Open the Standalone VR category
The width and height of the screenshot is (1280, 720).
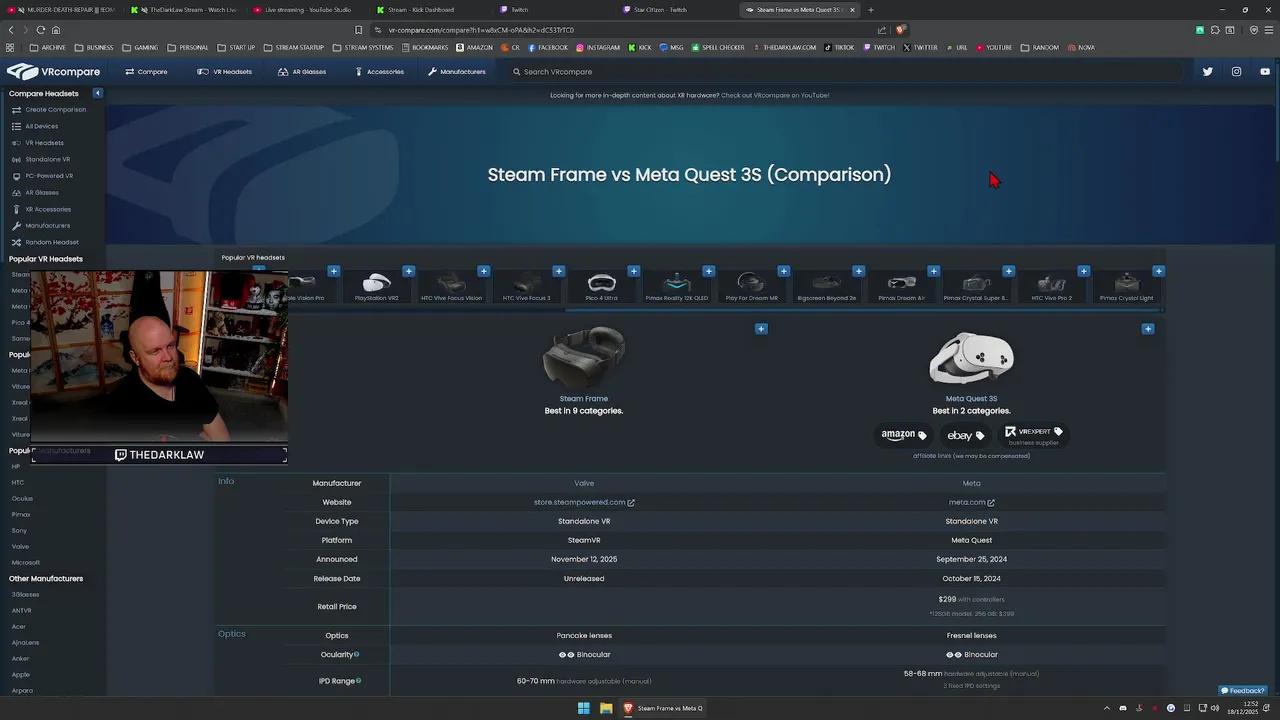pos(47,159)
